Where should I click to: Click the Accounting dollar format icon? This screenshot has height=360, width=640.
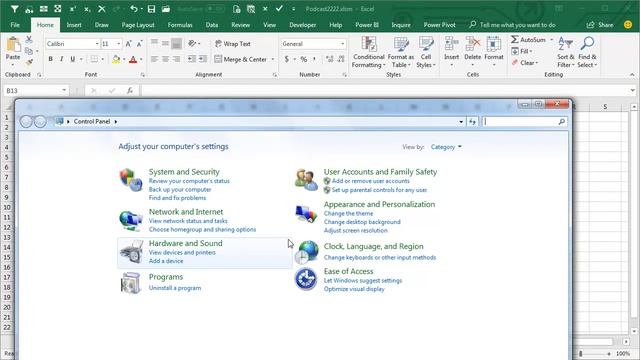(287, 60)
